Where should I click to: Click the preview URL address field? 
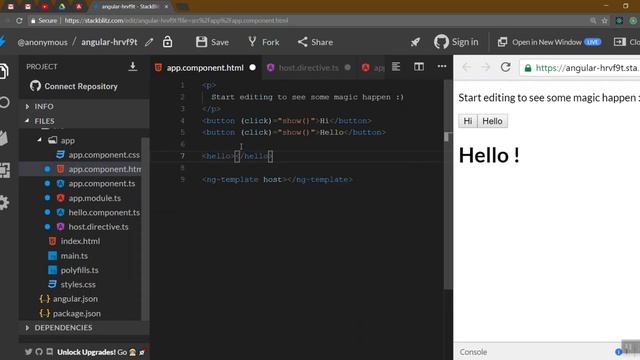(x=580, y=68)
